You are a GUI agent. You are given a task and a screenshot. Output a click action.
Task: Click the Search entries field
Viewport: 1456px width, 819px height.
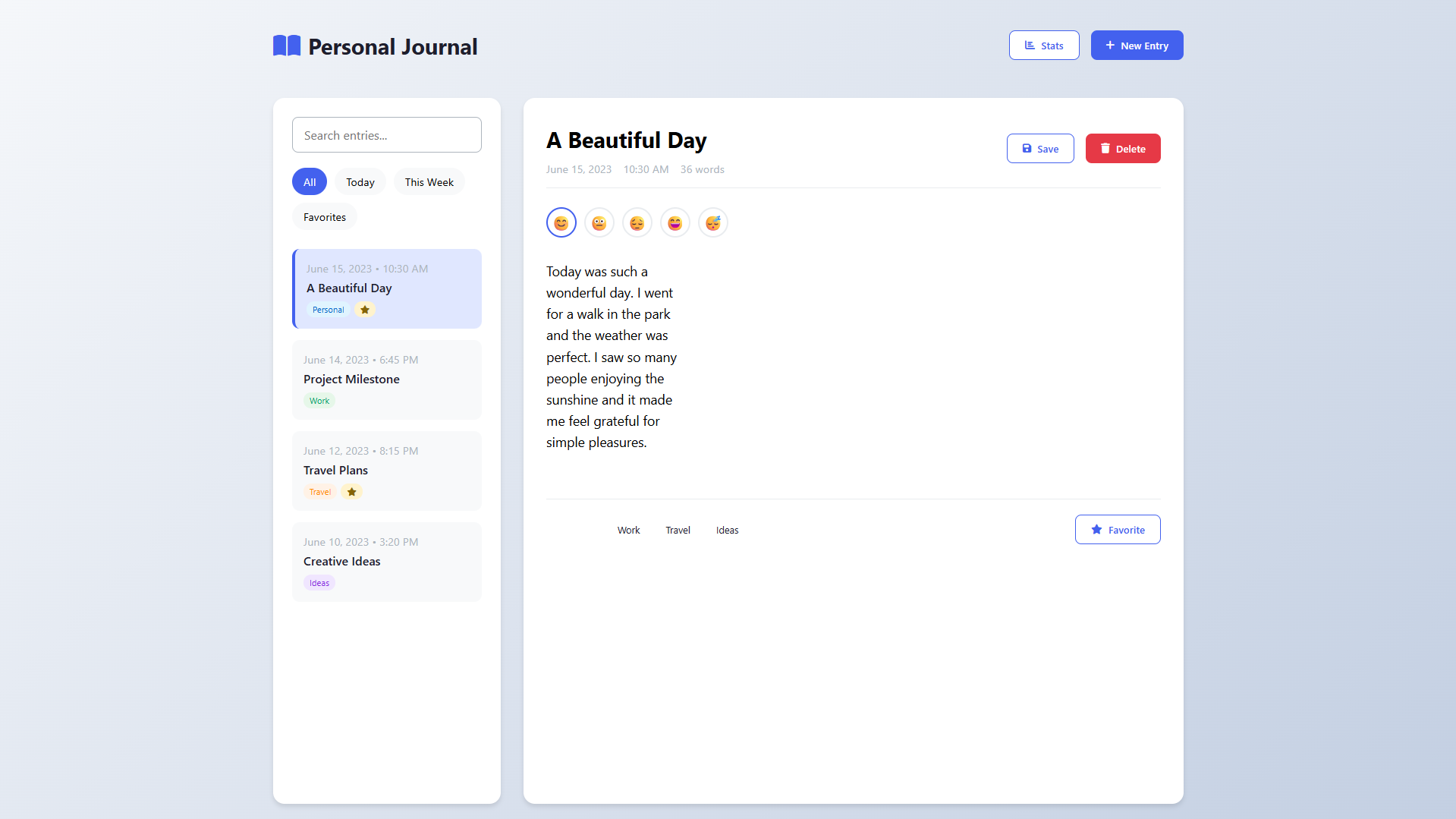click(386, 135)
